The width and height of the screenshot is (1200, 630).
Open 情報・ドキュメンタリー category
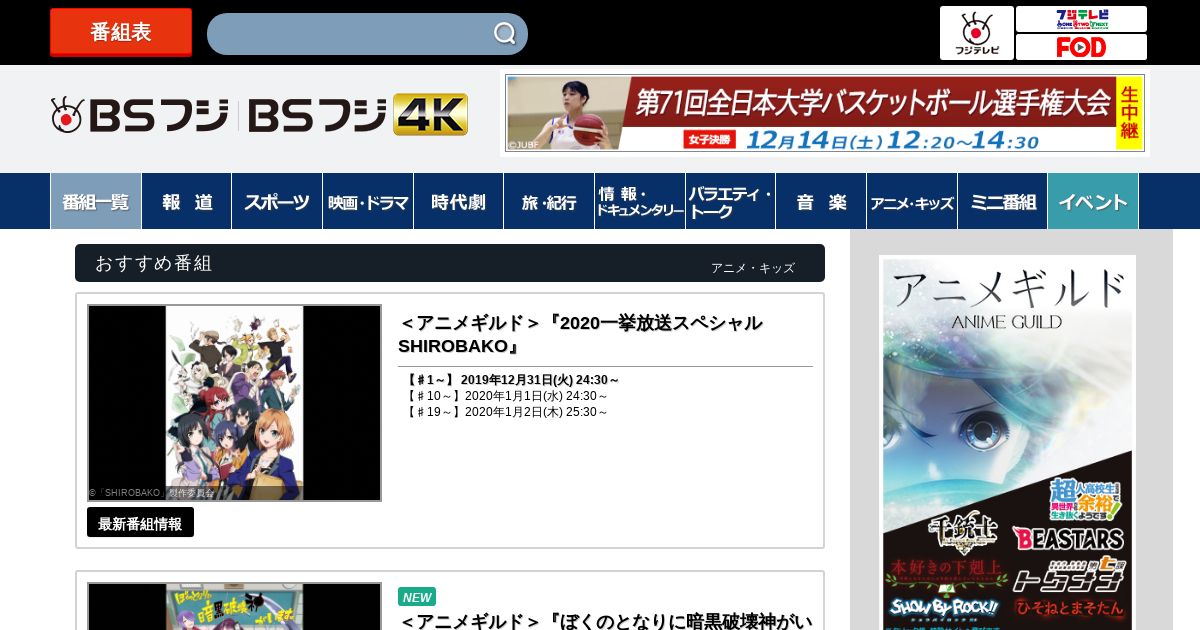(x=640, y=201)
